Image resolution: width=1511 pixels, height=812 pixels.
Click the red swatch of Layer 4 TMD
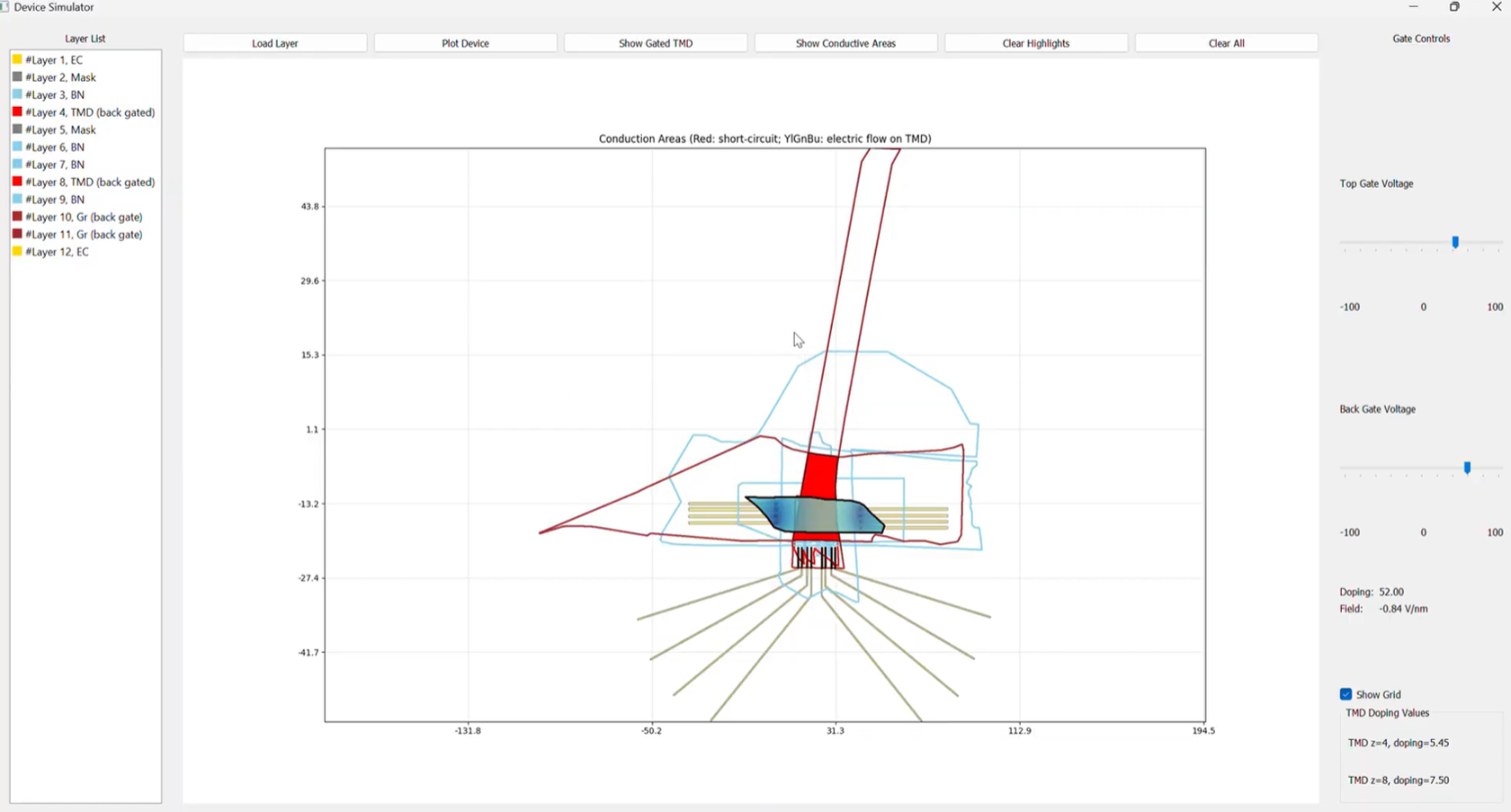click(17, 112)
